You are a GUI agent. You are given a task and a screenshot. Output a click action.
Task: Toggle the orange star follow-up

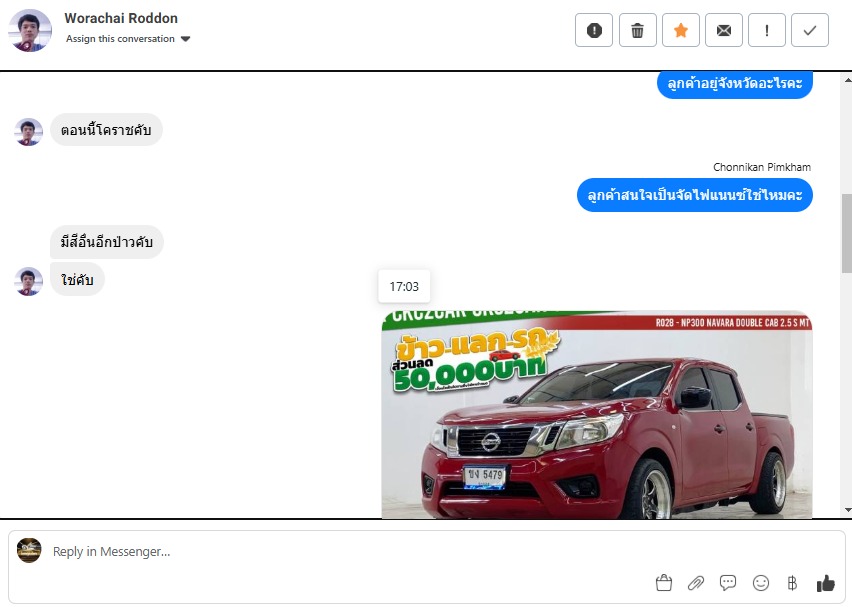click(x=680, y=30)
